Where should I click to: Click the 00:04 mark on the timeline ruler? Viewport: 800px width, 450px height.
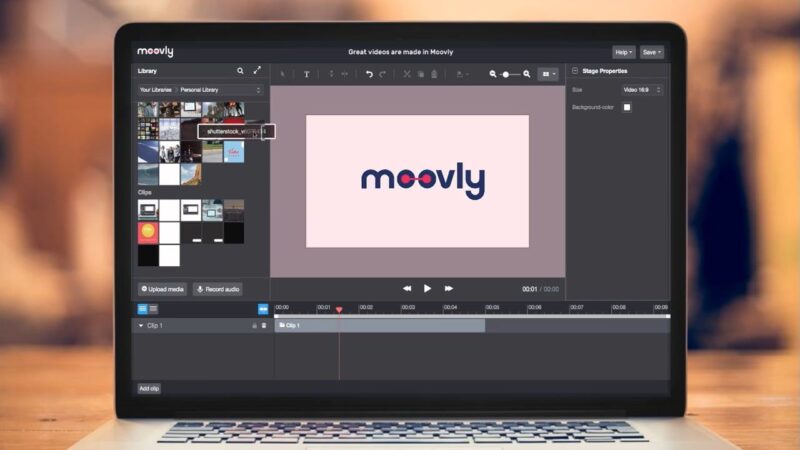tap(450, 307)
